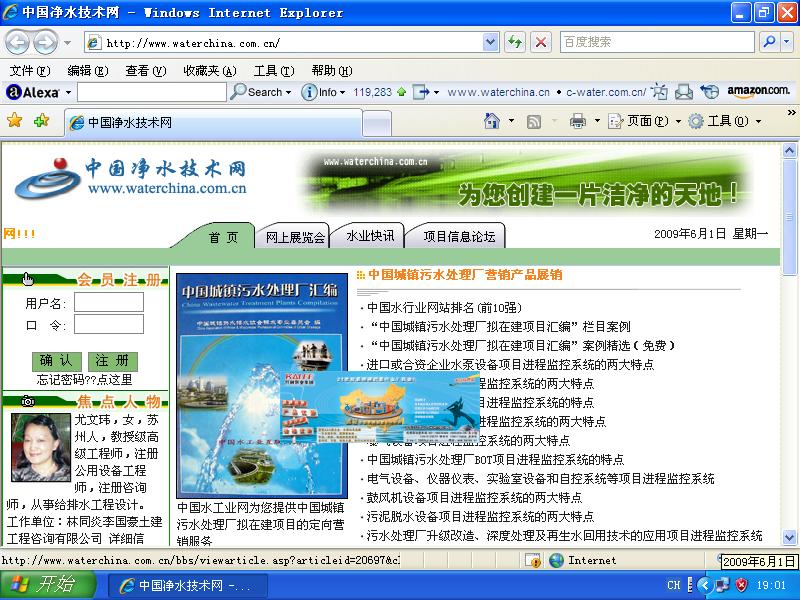Click the waterchina site logo

132,179
